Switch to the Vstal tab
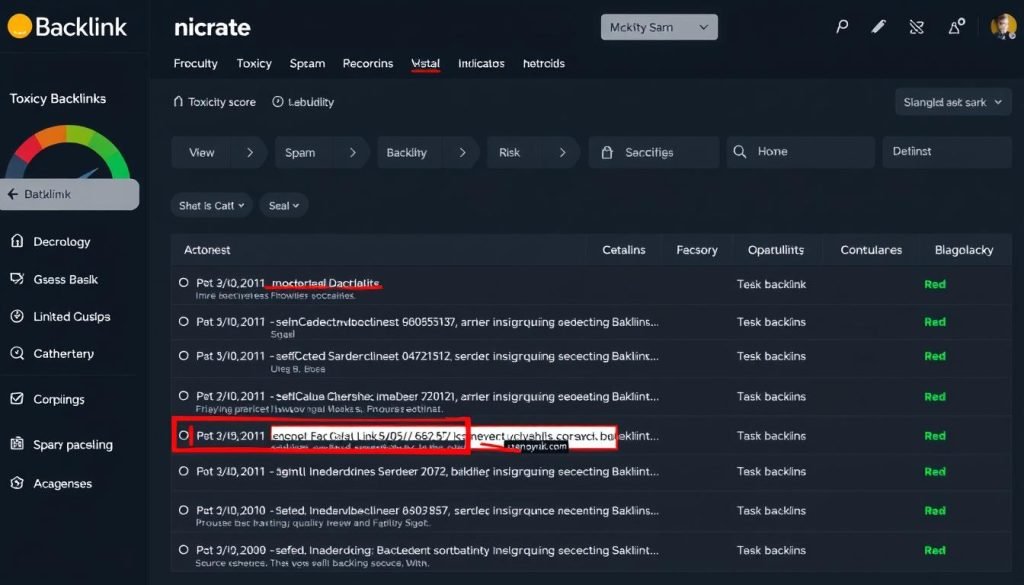The height and width of the screenshot is (585, 1024). tap(424, 63)
